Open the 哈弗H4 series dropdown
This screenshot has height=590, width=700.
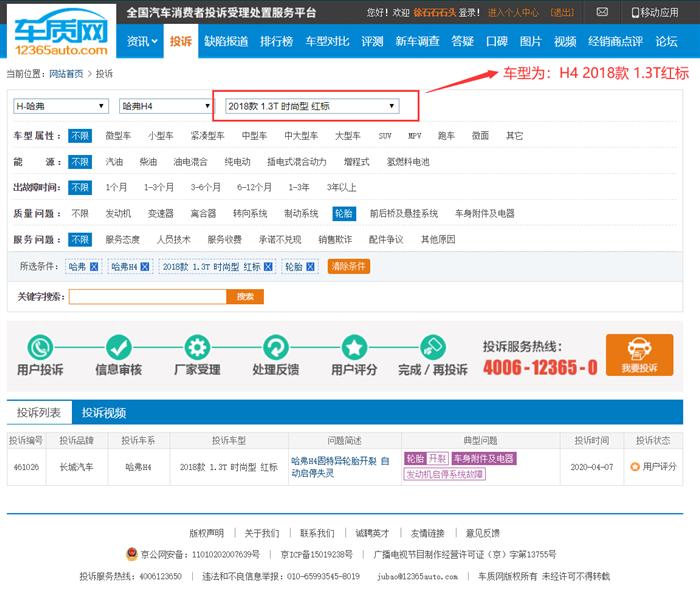tap(166, 106)
